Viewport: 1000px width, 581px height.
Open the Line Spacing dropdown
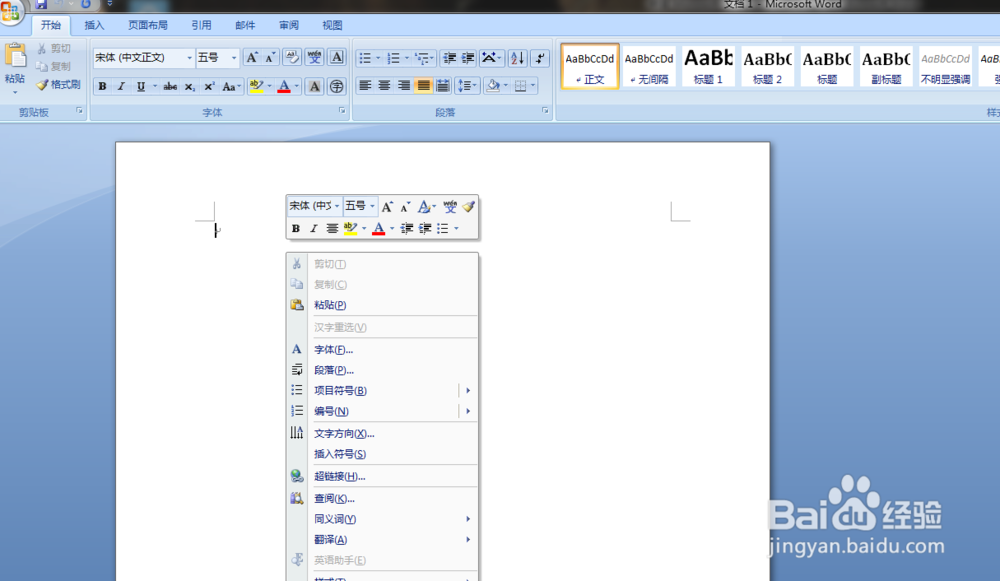(467, 85)
